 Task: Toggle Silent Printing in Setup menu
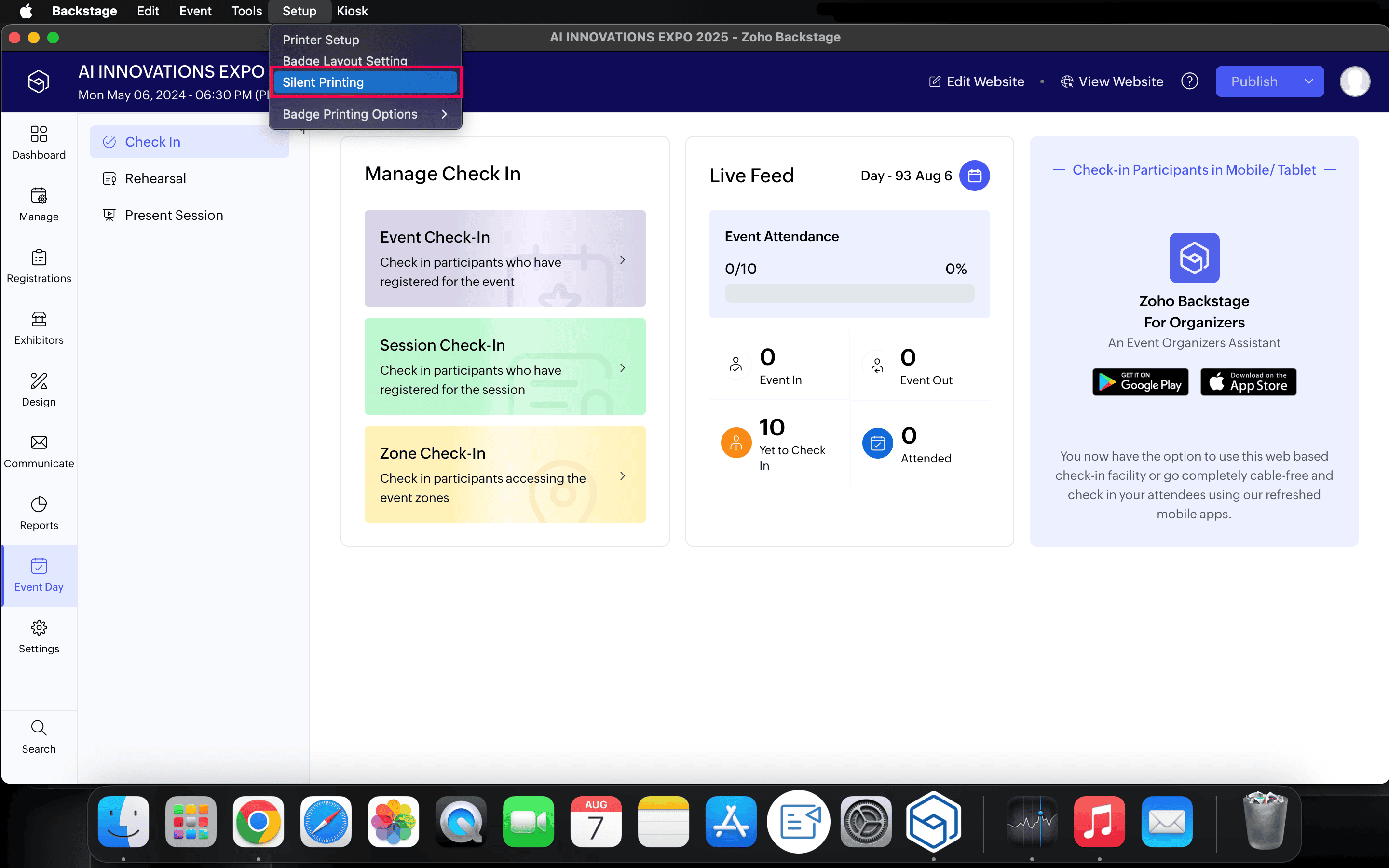365,82
